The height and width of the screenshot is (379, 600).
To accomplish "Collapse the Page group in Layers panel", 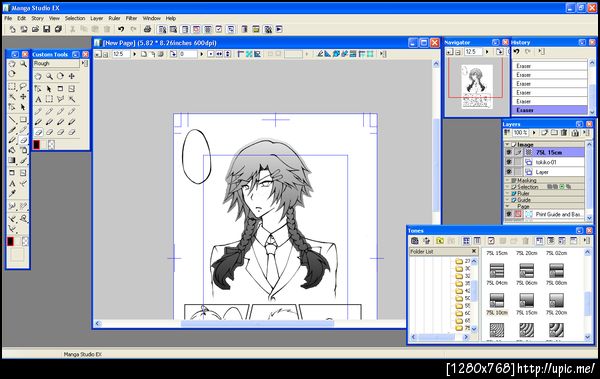I will click(x=507, y=206).
